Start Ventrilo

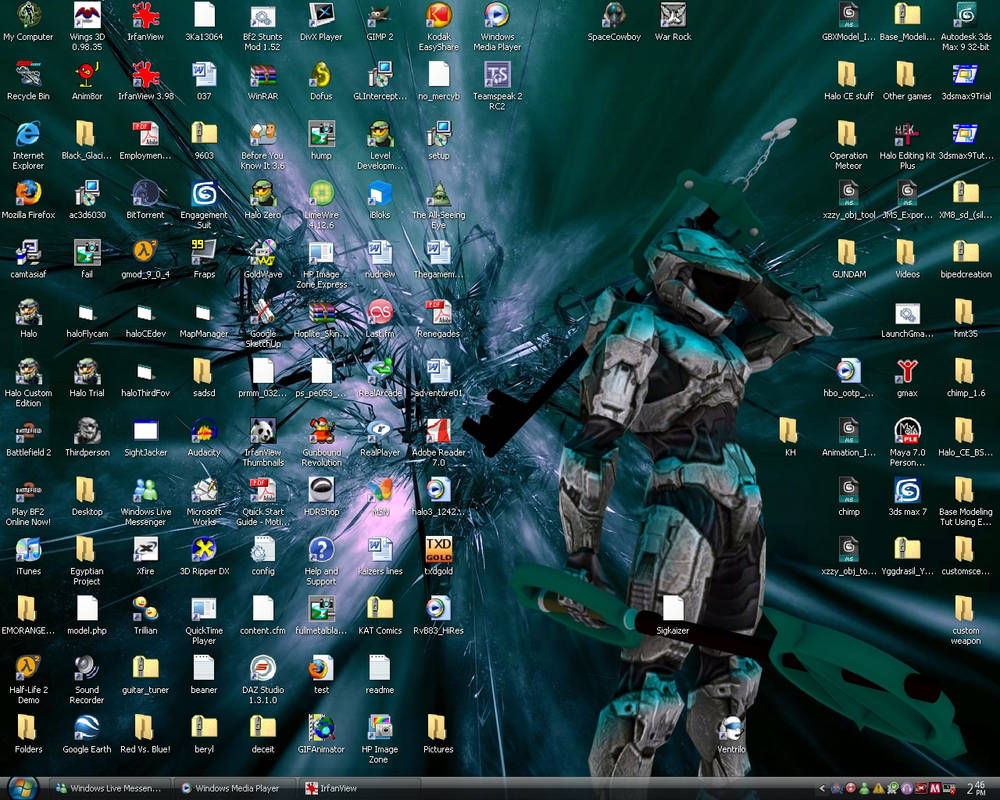[730, 730]
